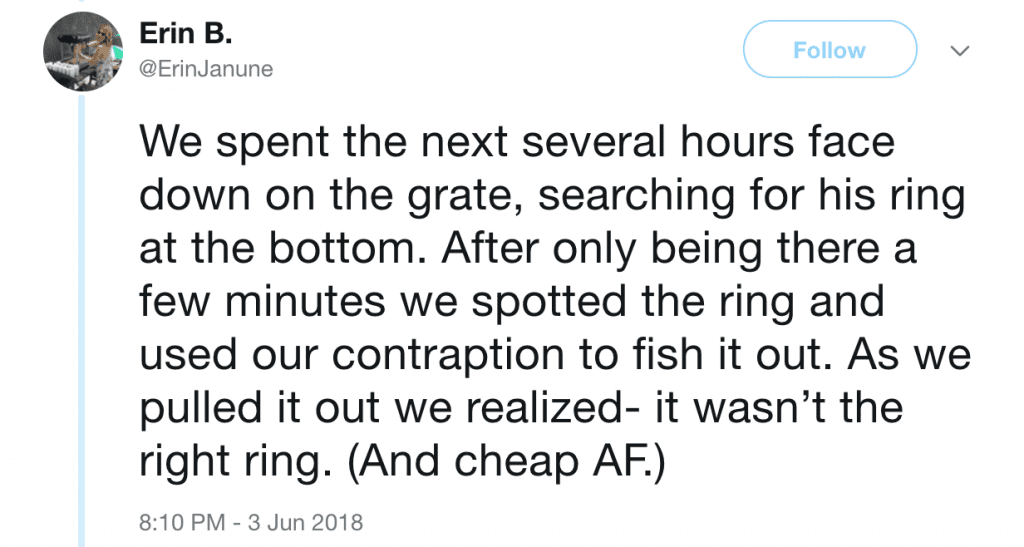1024x547 pixels.
Task: Open the Erin B. display name link
Action: click(185, 33)
